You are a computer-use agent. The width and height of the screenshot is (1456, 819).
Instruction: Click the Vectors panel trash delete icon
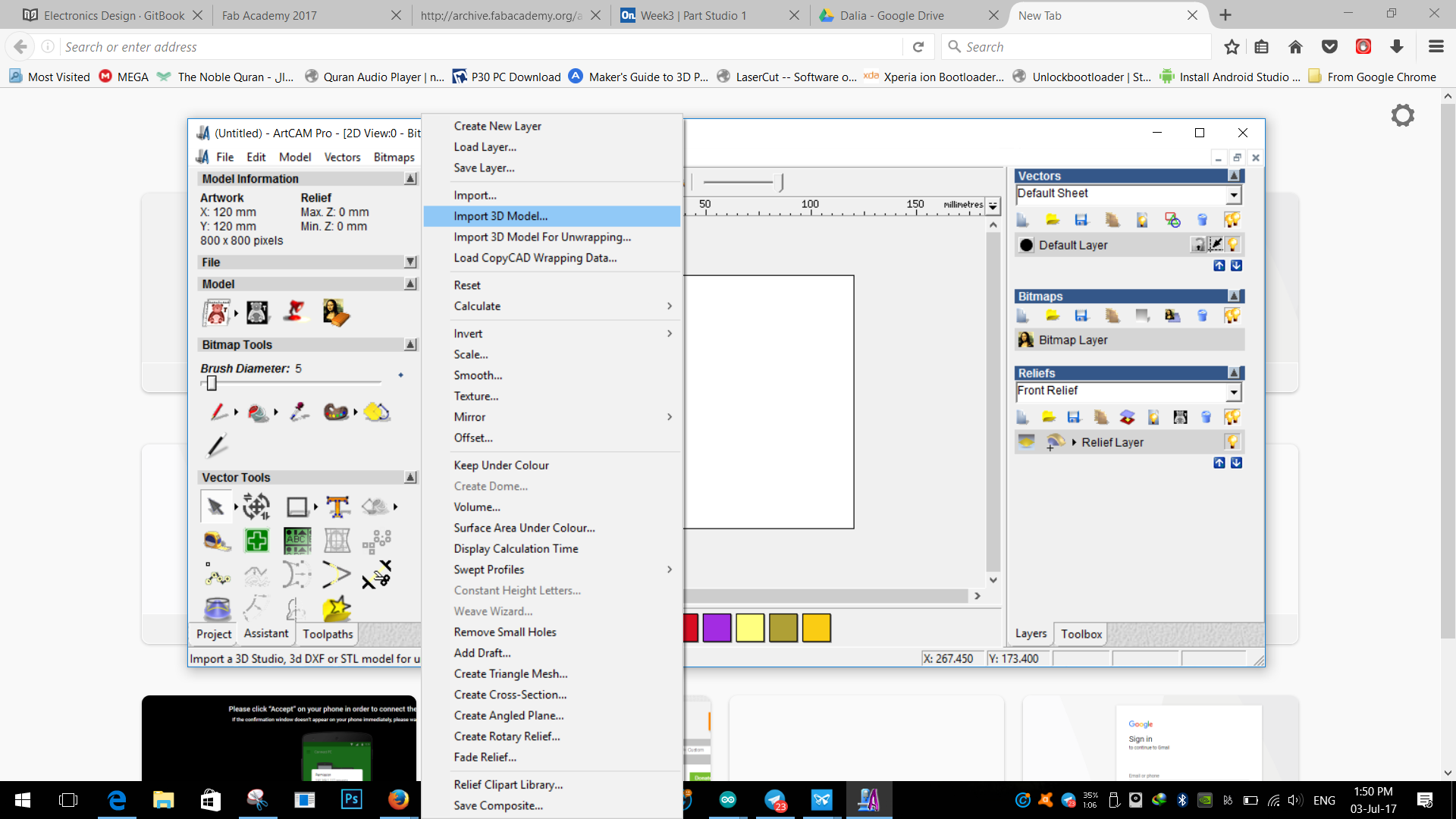(x=1202, y=220)
